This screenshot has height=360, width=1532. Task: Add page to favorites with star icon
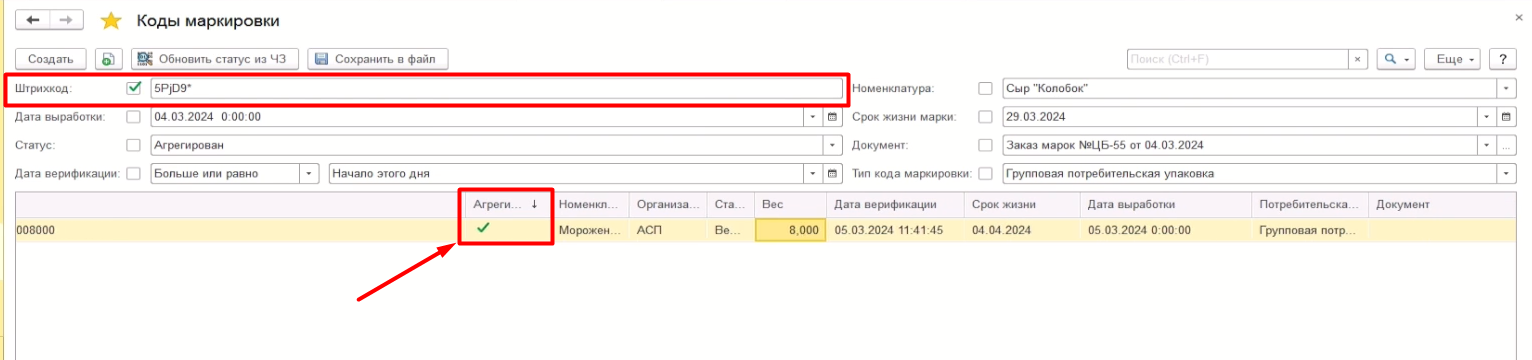(111, 20)
